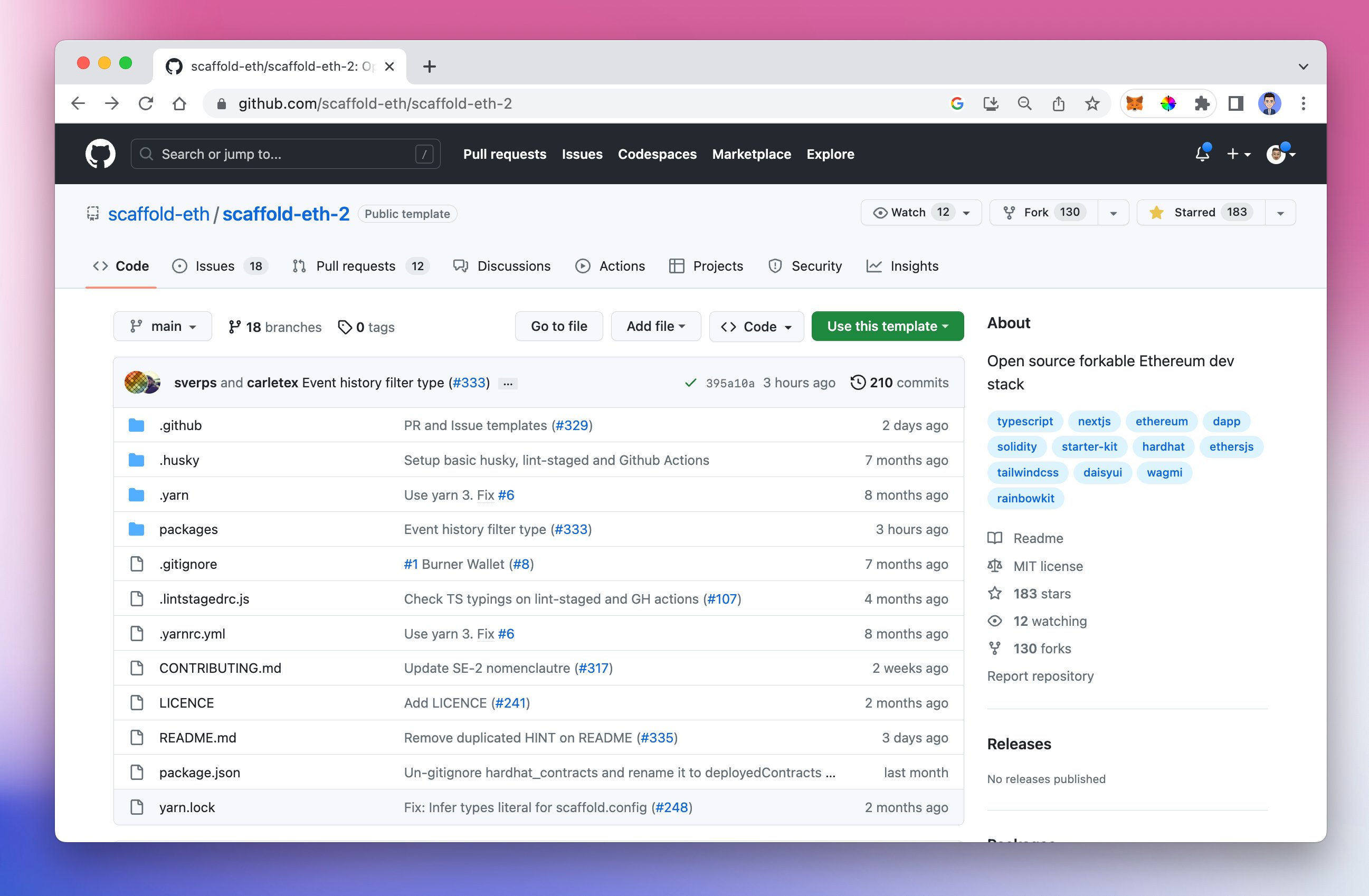Open the 210 commits link
Screen dimensions: 1369x896
coord(900,383)
